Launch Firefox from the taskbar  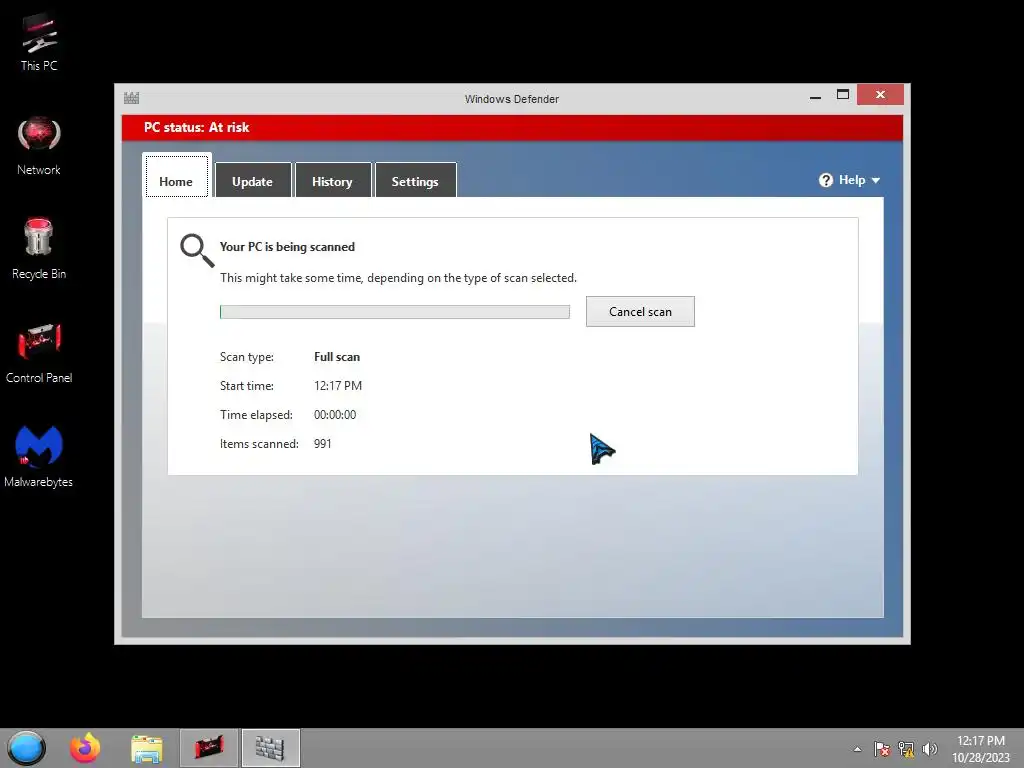tap(86, 748)
